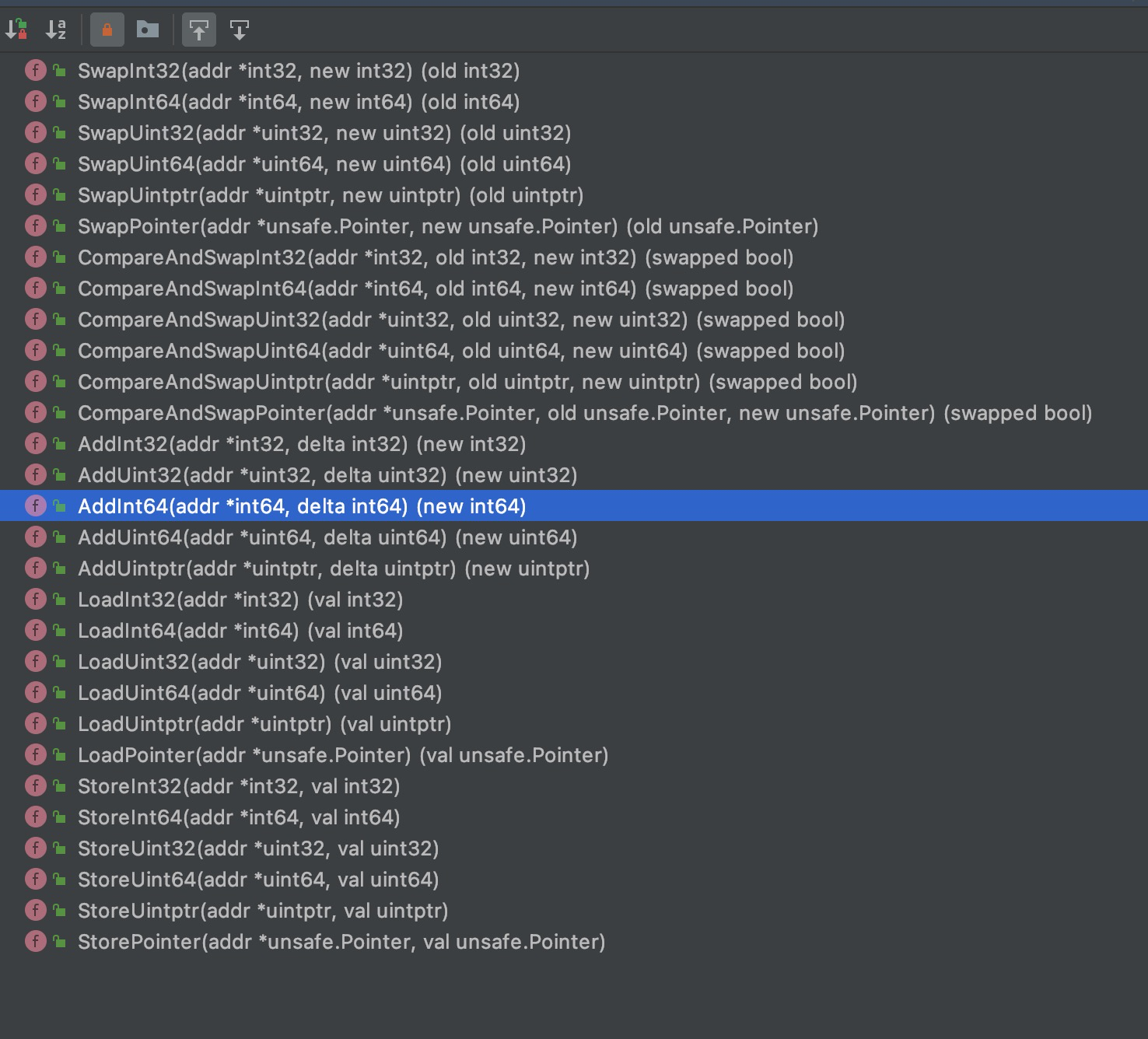The image size is (1148, 1039).
Task: Click green lock icon beside CompareAndSwapUint64
Action: point(59,351)
